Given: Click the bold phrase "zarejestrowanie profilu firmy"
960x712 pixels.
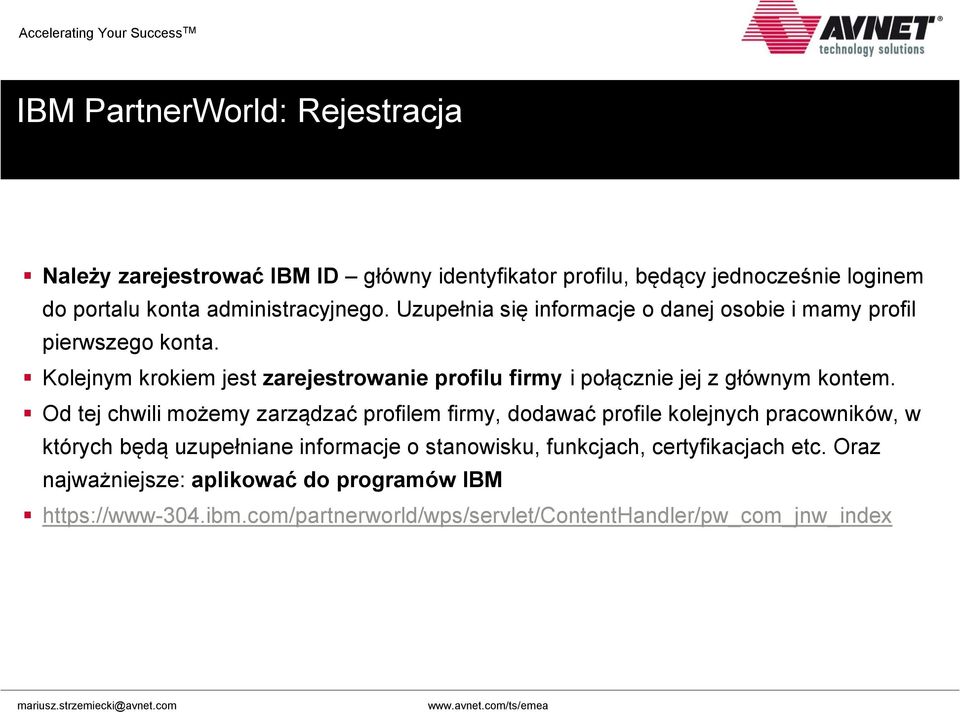Looking at the screenshot, I should pyautogui.click(x=412, y=378).
